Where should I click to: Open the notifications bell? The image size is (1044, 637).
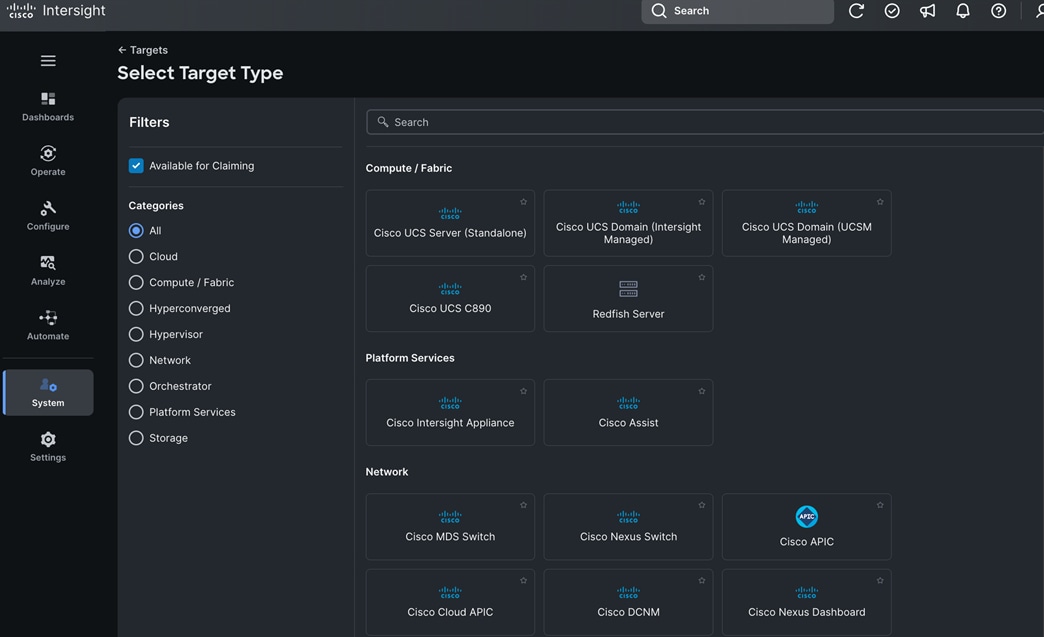[963, 11]
